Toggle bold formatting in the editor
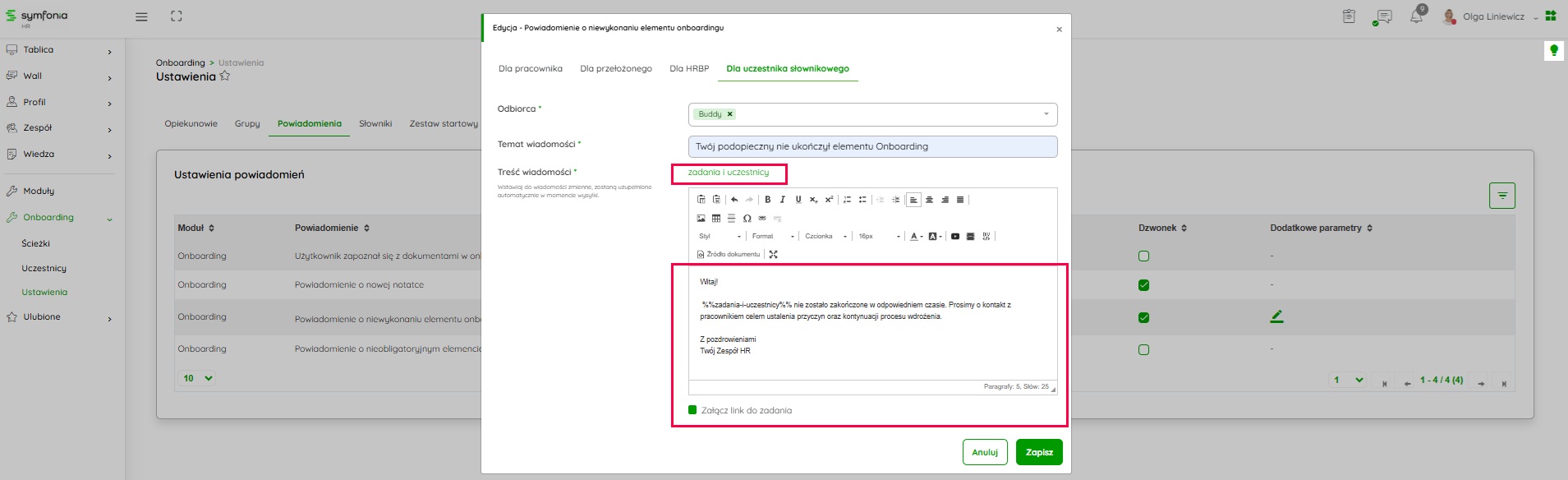This screenshot has height=480, width=1568. [767, 200]
